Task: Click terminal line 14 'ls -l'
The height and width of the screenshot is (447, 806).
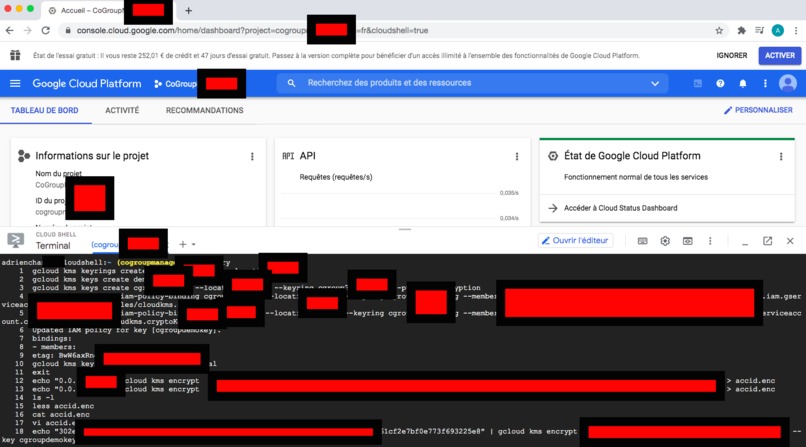Action: [43, 397]
